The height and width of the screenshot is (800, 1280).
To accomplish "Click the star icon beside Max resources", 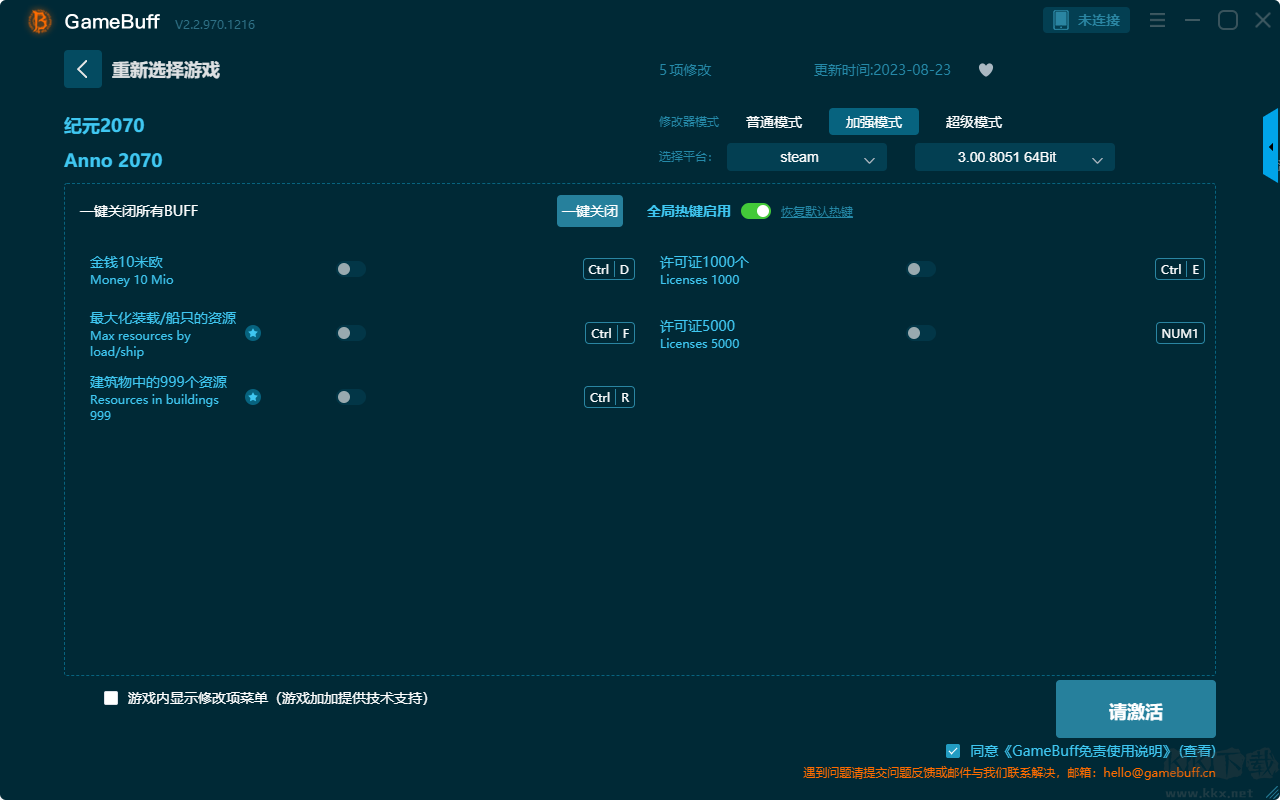I will (x=253, y=333).
